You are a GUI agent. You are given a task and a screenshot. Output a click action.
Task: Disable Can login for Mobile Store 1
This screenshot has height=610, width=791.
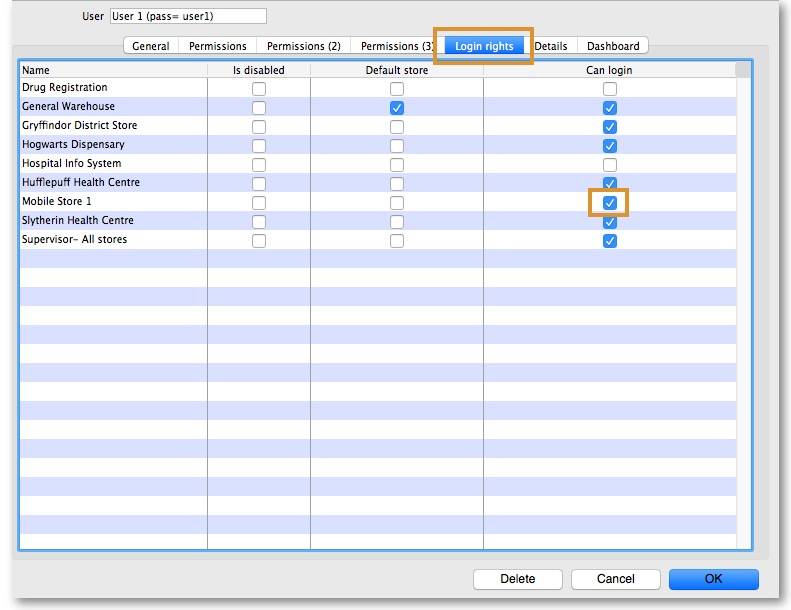tap(610, 203)
